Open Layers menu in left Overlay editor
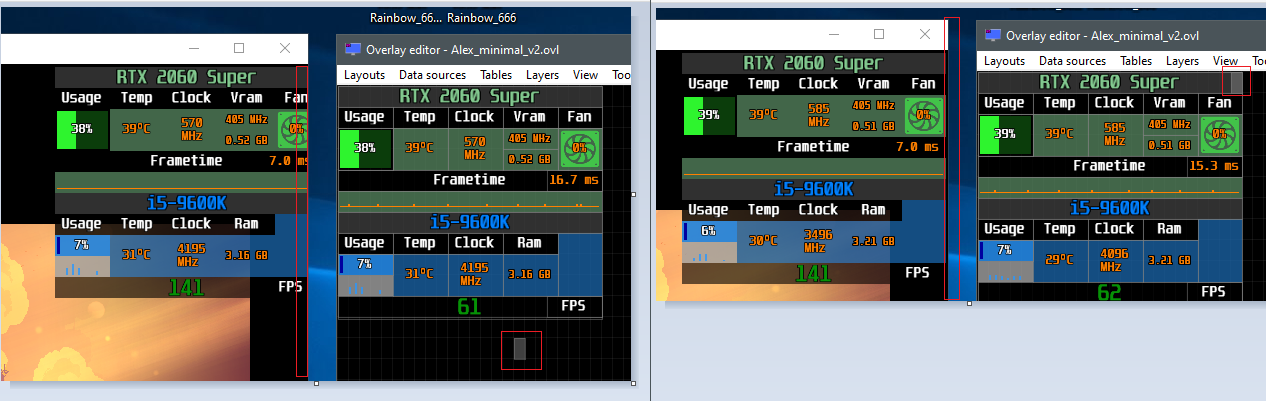The image size is (1266, 401). pyautogui.click(x=543, y=75)
